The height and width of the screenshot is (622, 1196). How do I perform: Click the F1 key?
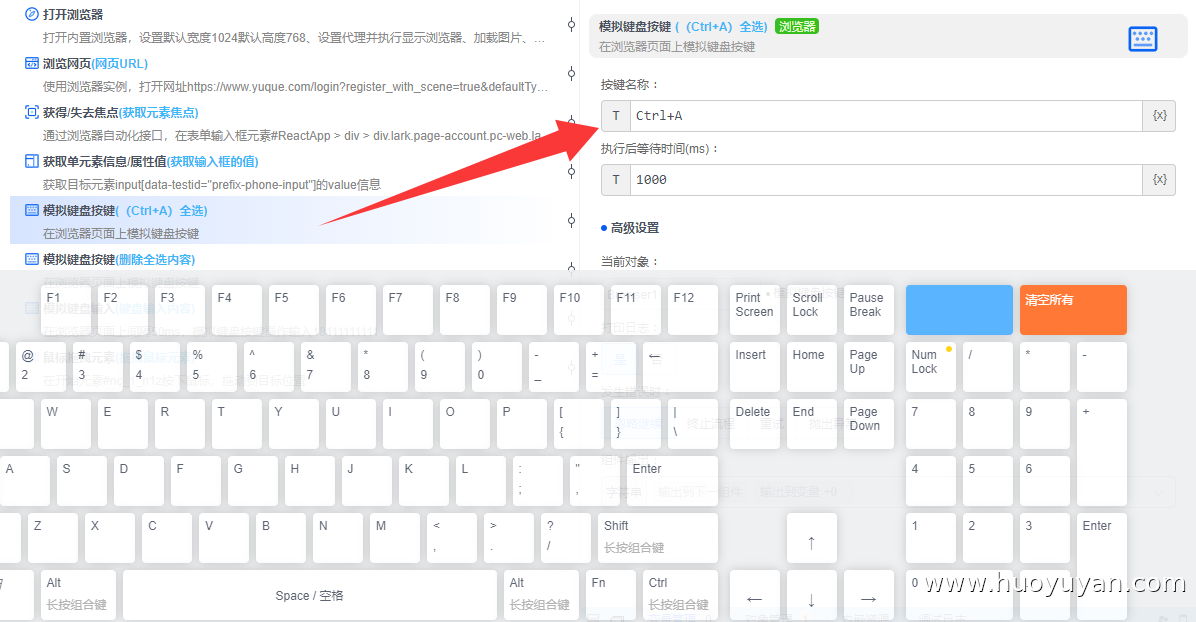tap(66, 310)
